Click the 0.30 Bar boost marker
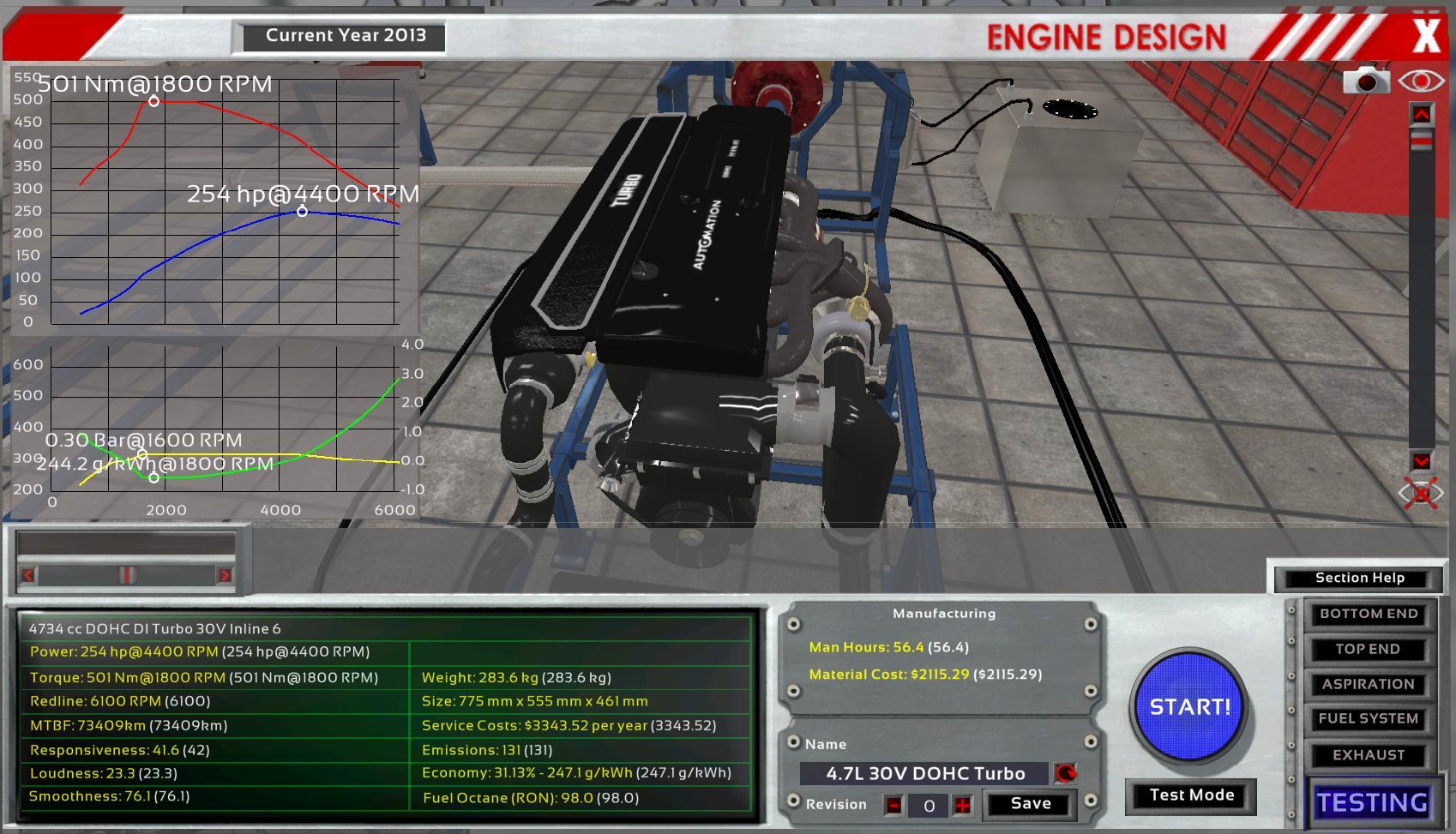This screenshot has width=1456, height=834. point(142,454)
